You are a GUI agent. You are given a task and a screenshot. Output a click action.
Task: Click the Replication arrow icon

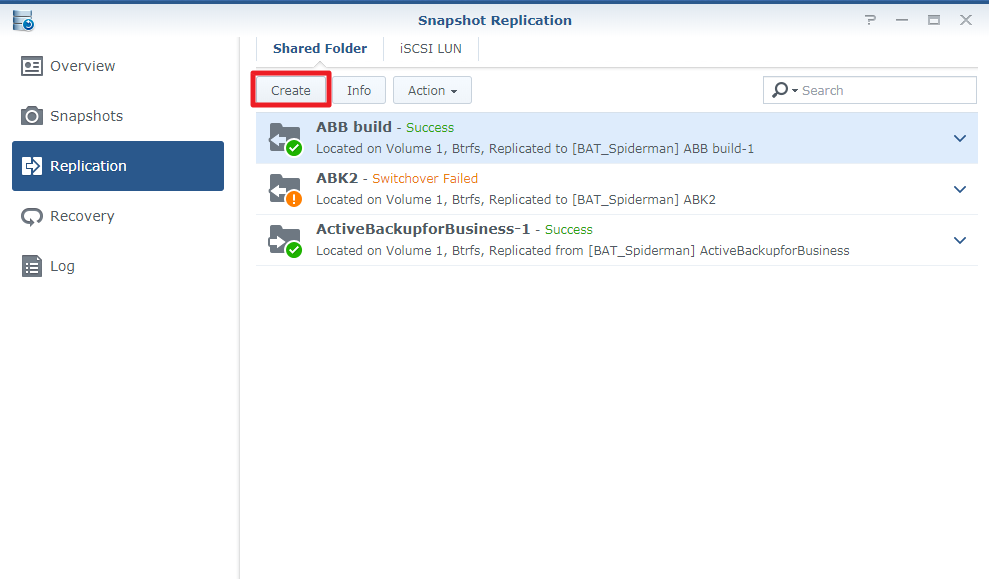point(32,166)
